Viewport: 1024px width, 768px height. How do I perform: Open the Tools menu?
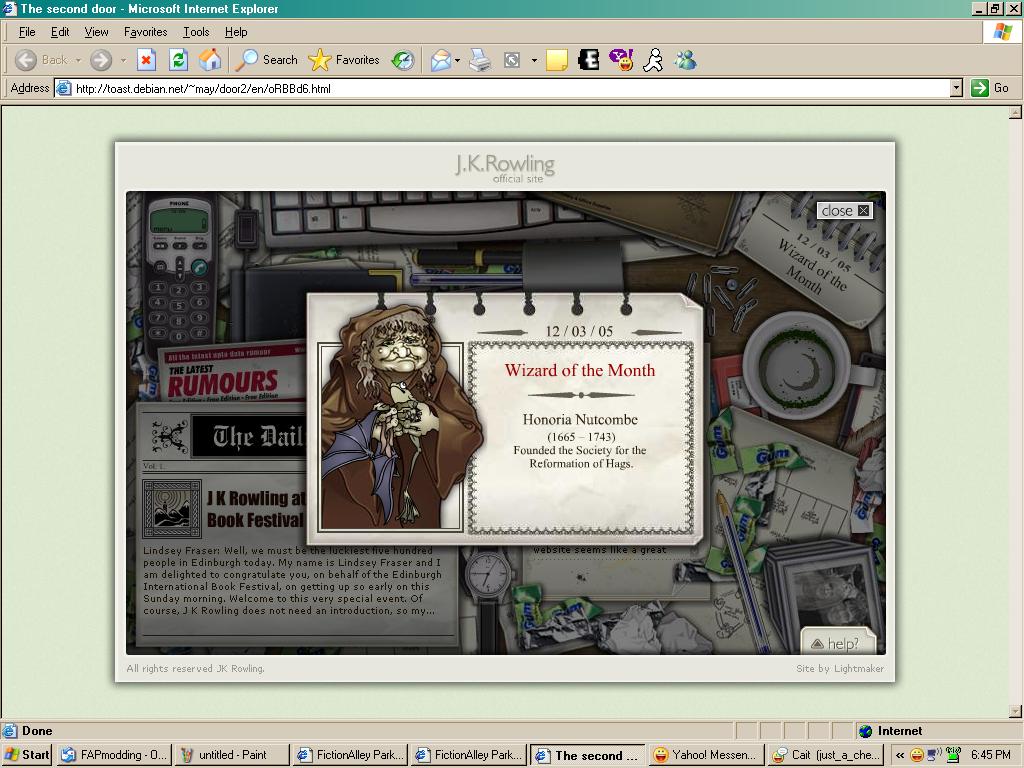196,32
